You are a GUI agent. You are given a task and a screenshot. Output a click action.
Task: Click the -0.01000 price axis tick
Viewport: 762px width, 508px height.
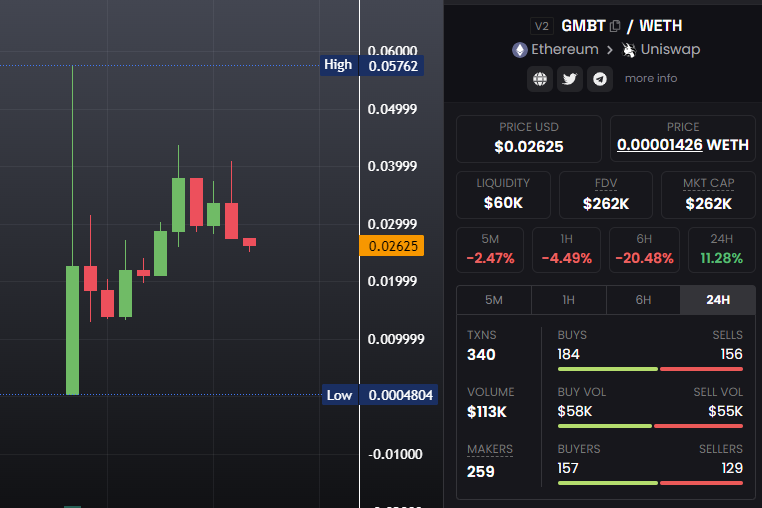[x=395, y=454]
